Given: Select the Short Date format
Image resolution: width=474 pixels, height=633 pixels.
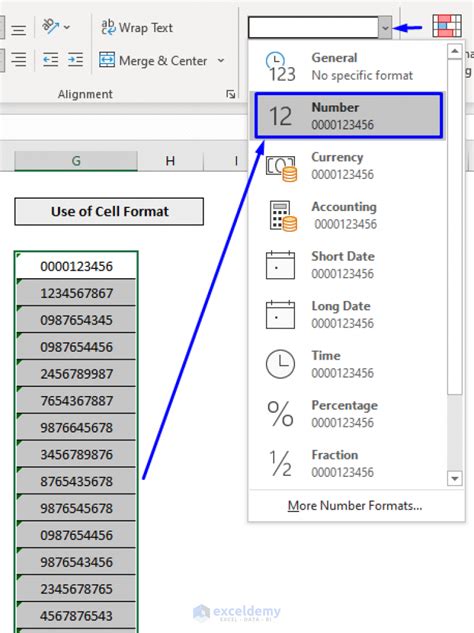Looking at the screenshot, I should click(348, 265).
